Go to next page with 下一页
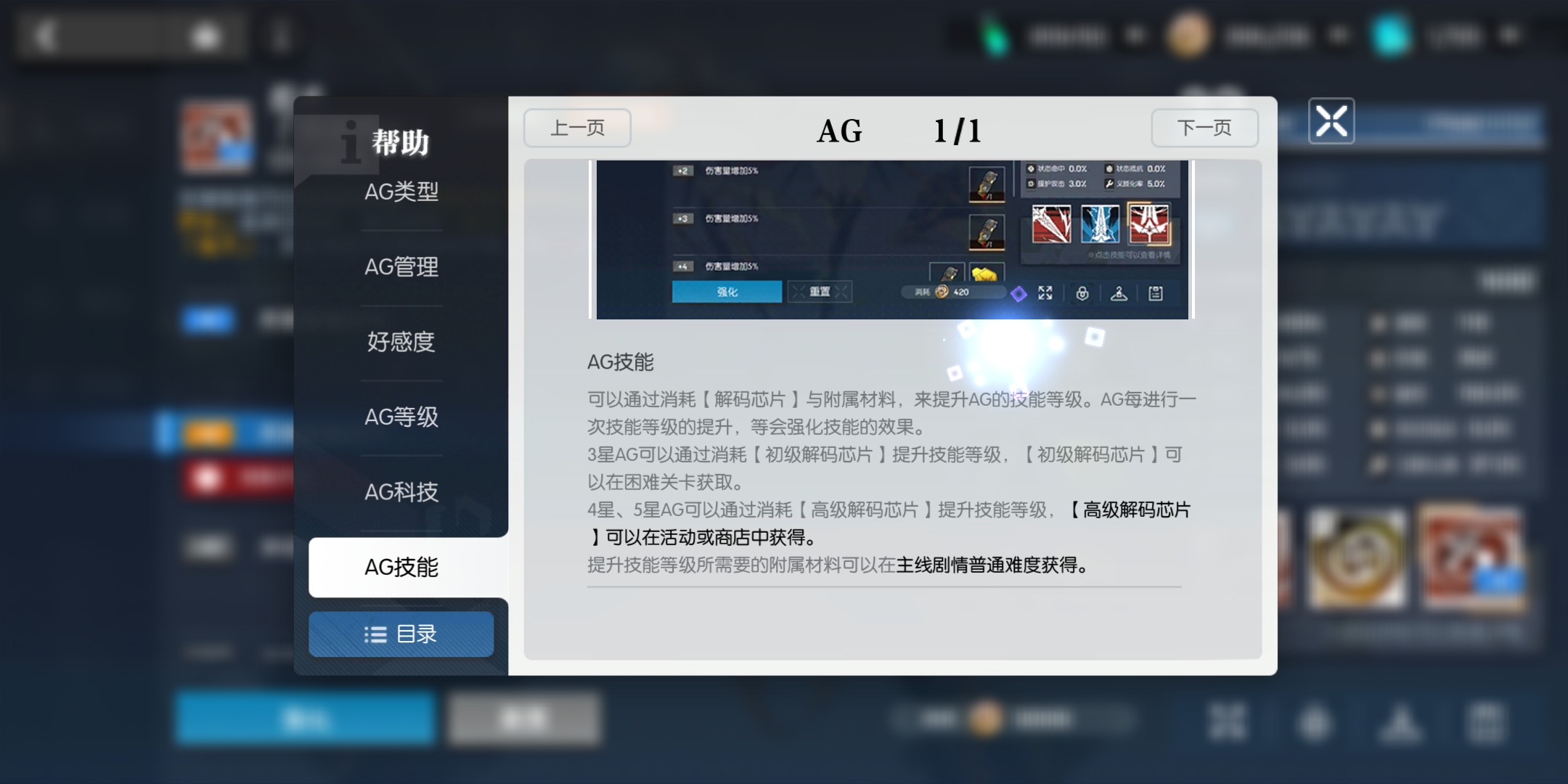 (x=1204, y=128)
